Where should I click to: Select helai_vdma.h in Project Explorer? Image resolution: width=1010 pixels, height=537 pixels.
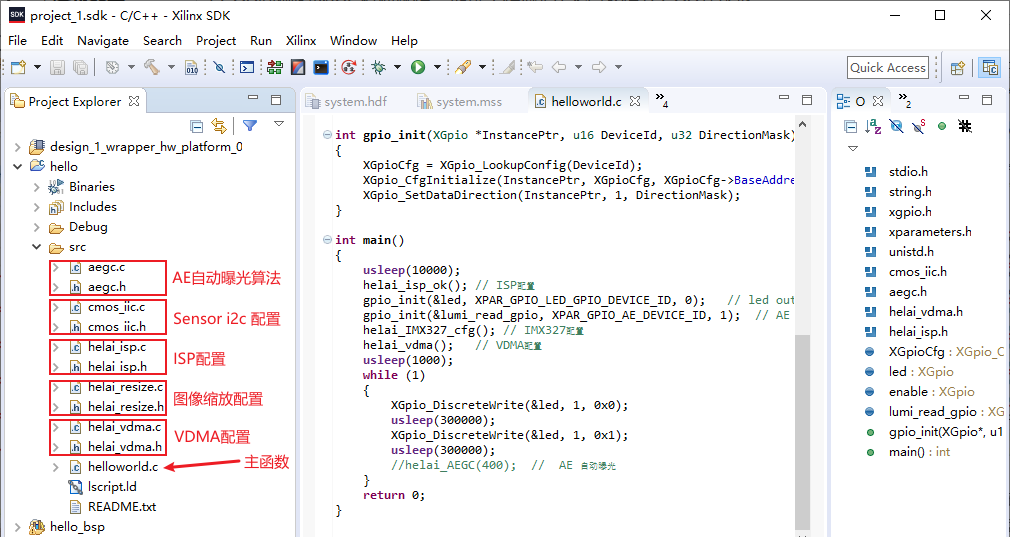pyautogui.click(x=125, y=447)
